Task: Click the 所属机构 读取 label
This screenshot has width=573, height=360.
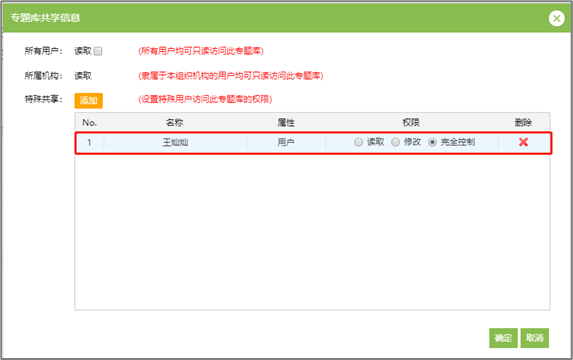Action: [x=83, y=76]
